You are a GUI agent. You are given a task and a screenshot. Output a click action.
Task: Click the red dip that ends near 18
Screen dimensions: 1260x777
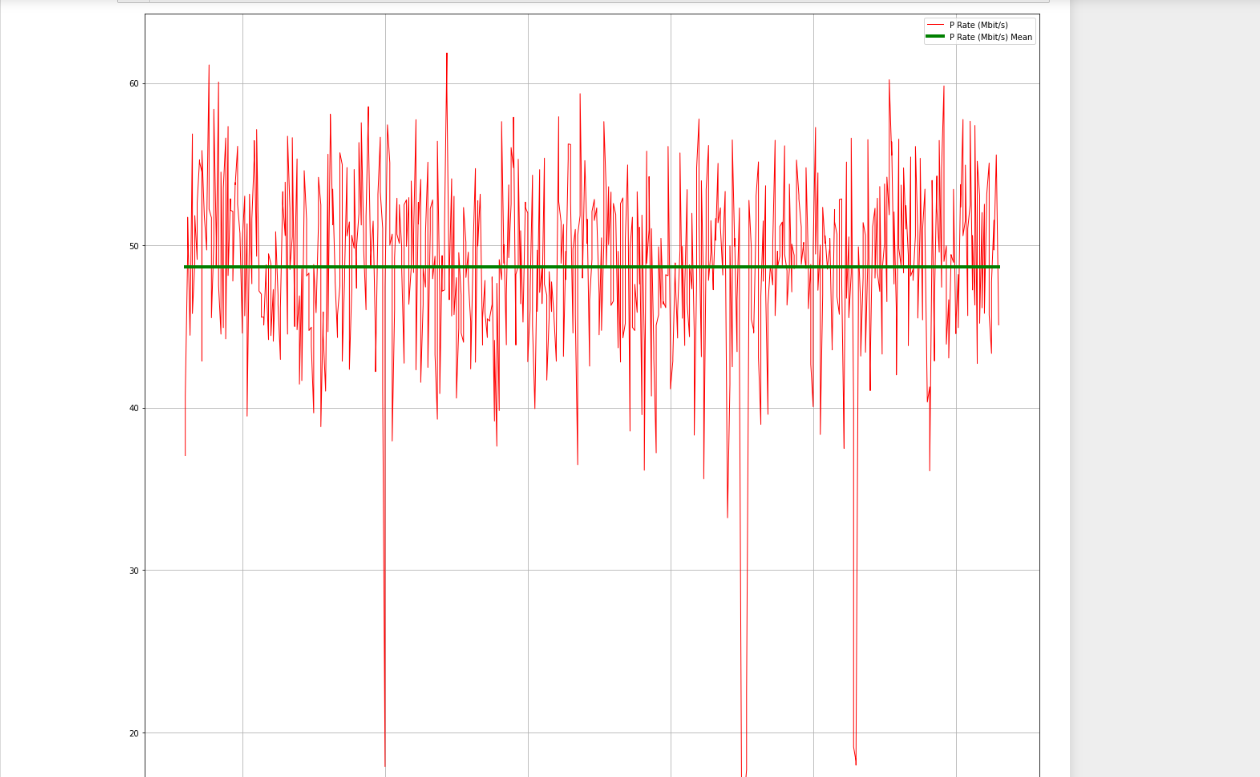pyautogui.click(x=855, y=763)
